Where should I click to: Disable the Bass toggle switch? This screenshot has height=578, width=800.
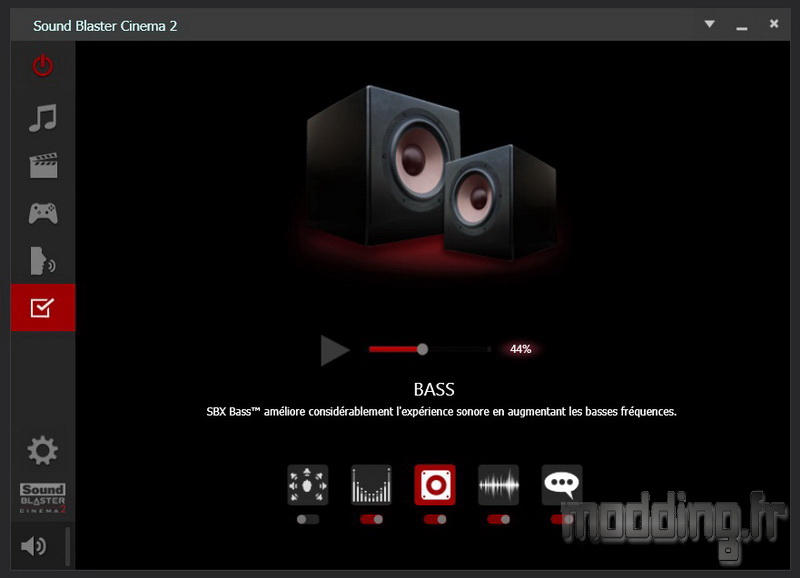435,519
